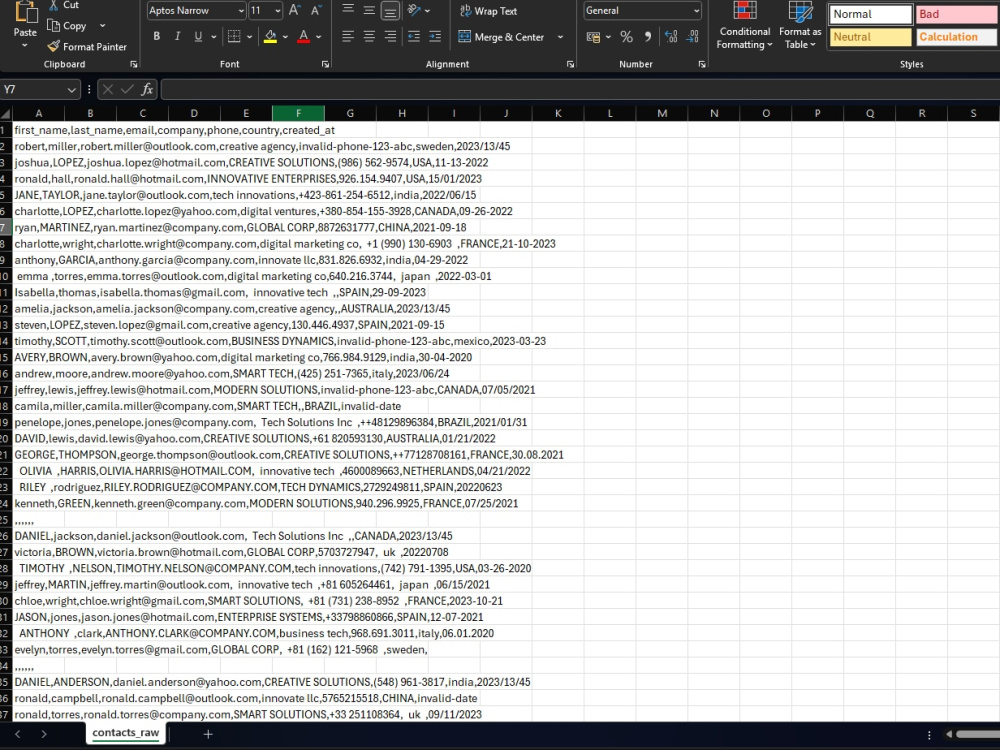
Task: Open the Font Color dropdown arrow
Action: pyautogui.click(x=318, y=37)
